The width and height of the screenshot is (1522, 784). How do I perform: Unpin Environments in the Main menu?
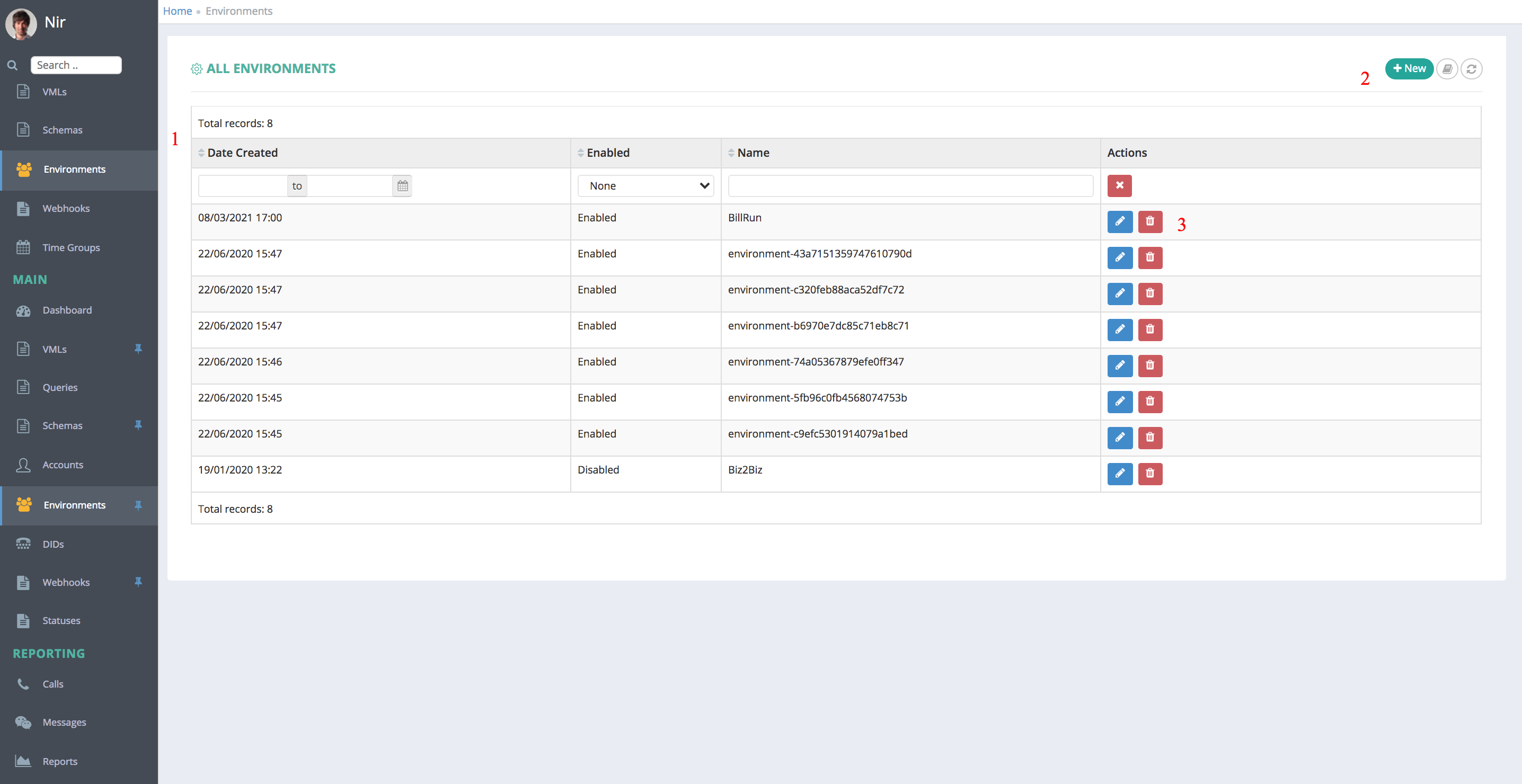pos(138,505)
